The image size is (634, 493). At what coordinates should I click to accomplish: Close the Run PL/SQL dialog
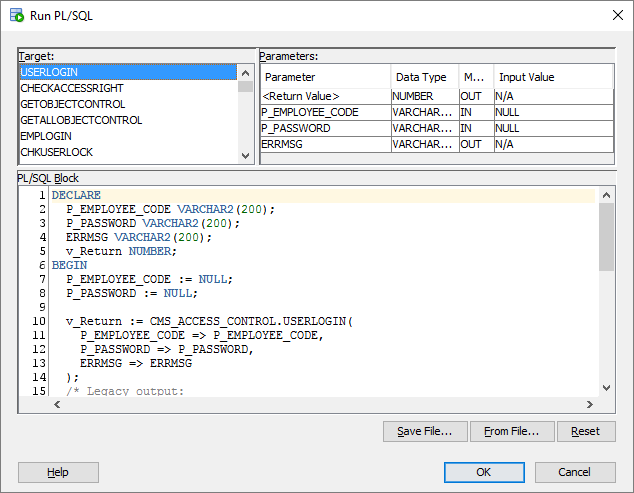[617, 15]
